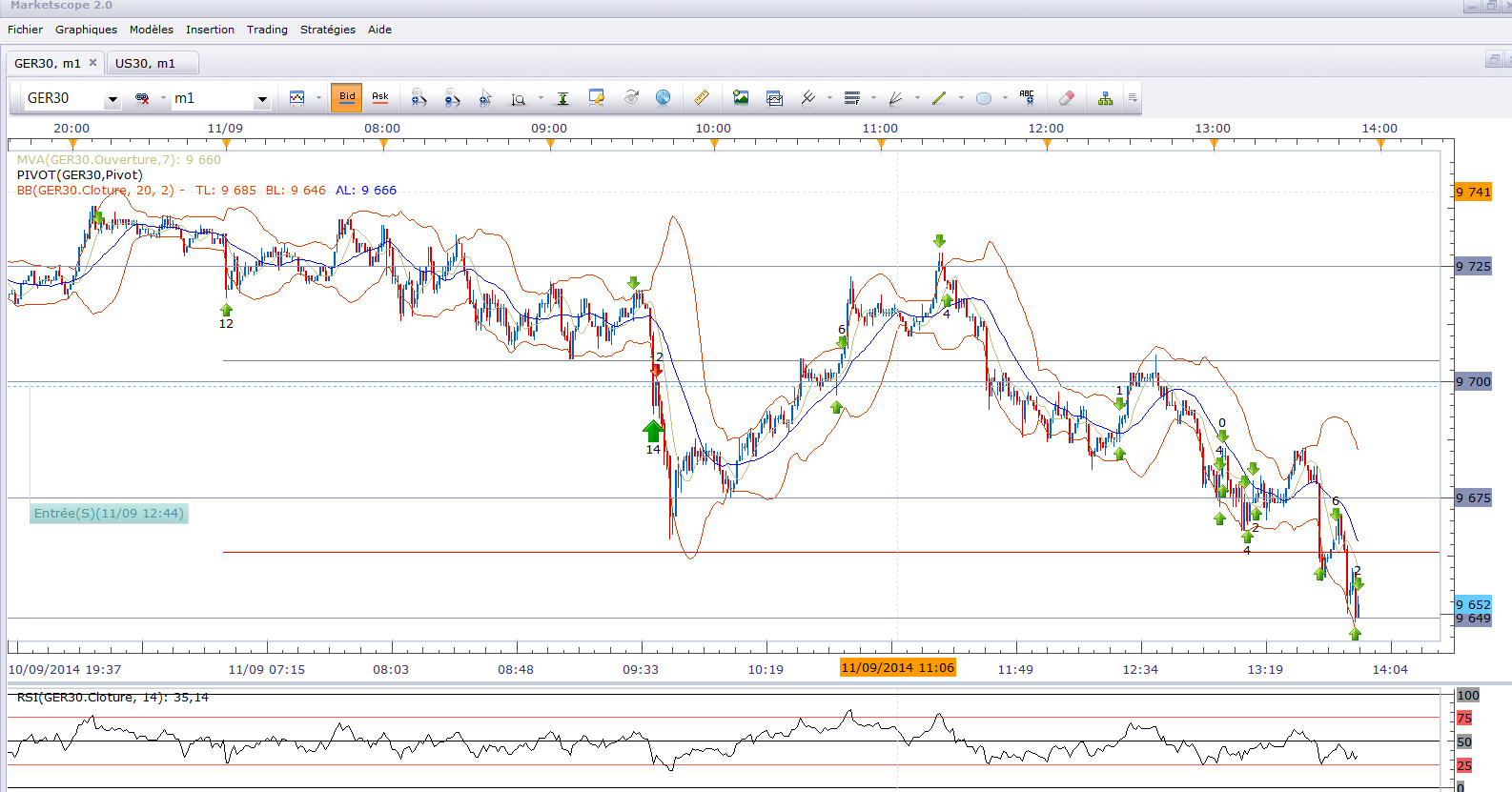The height and width of the screenshot is (792, 1512).
Task: Toggle the Bid price display
Action: point(347,97)
